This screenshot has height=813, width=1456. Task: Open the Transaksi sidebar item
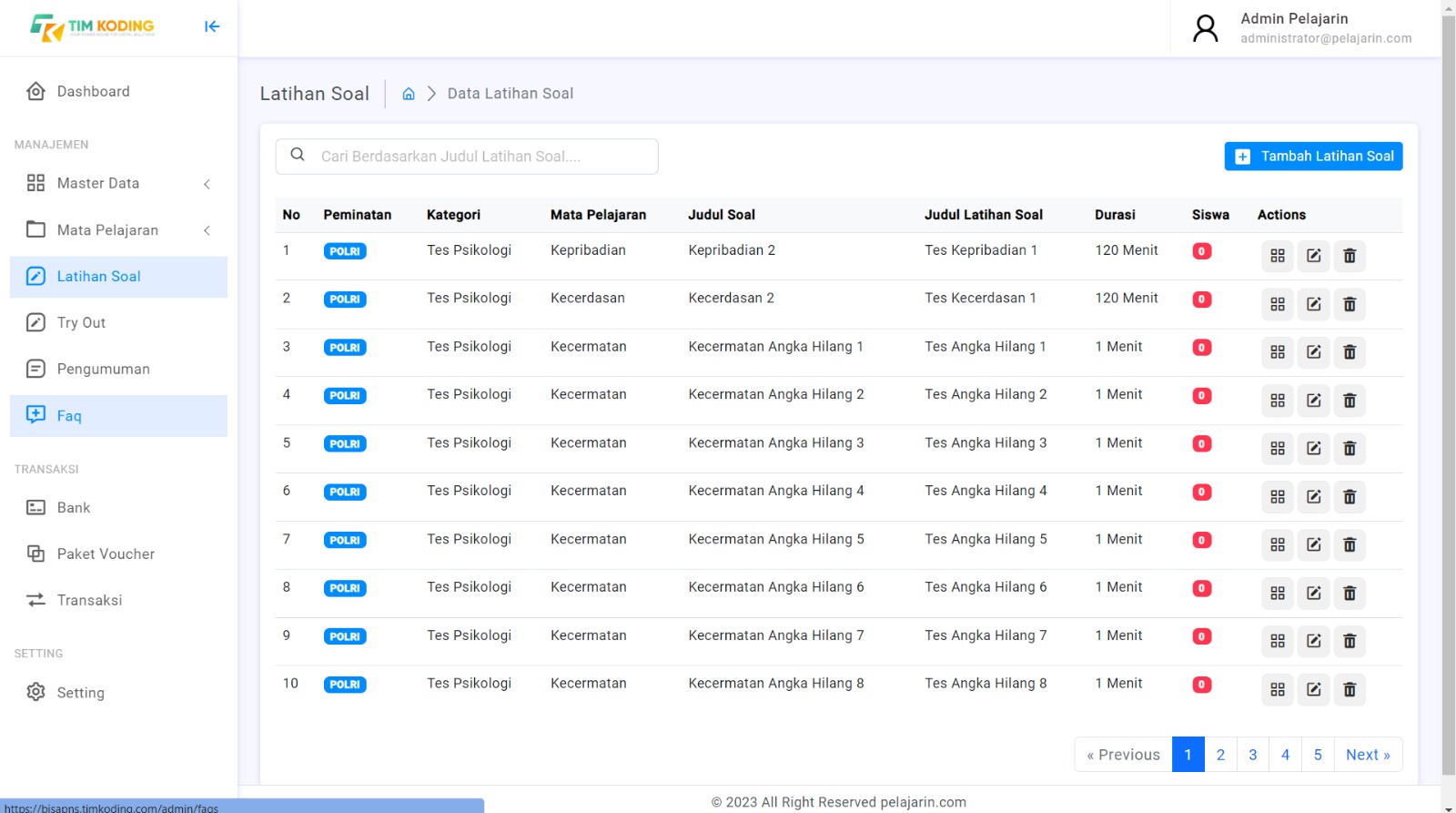[x=118, y=600]
